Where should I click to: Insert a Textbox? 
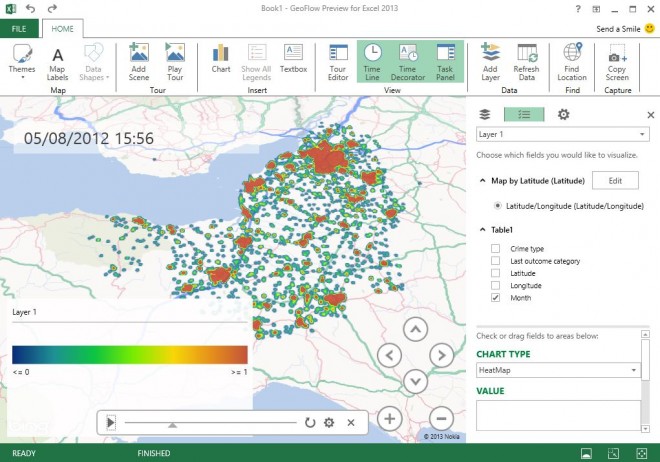[293, 59]
